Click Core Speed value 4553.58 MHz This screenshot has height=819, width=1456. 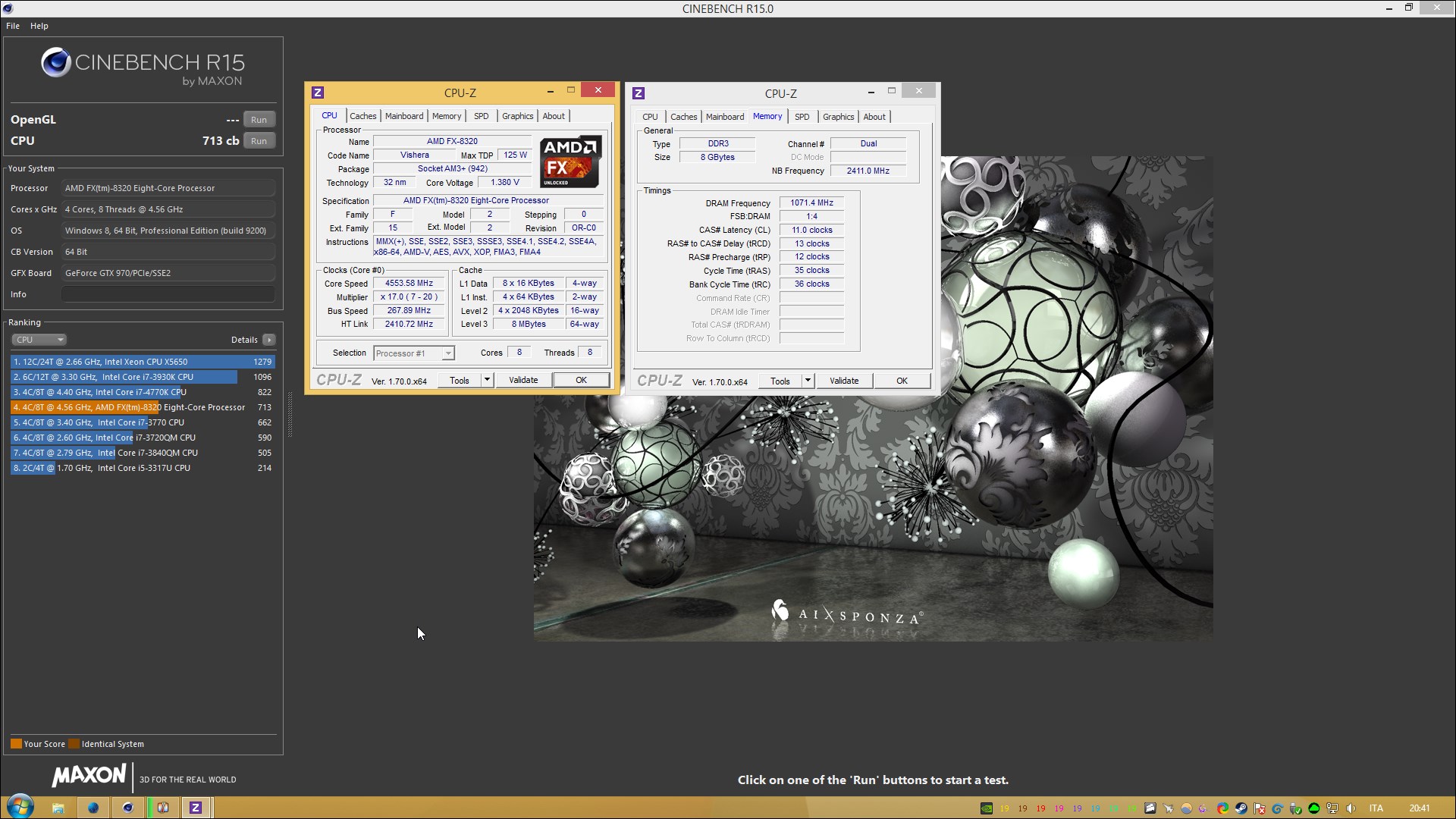pos(409,284)
